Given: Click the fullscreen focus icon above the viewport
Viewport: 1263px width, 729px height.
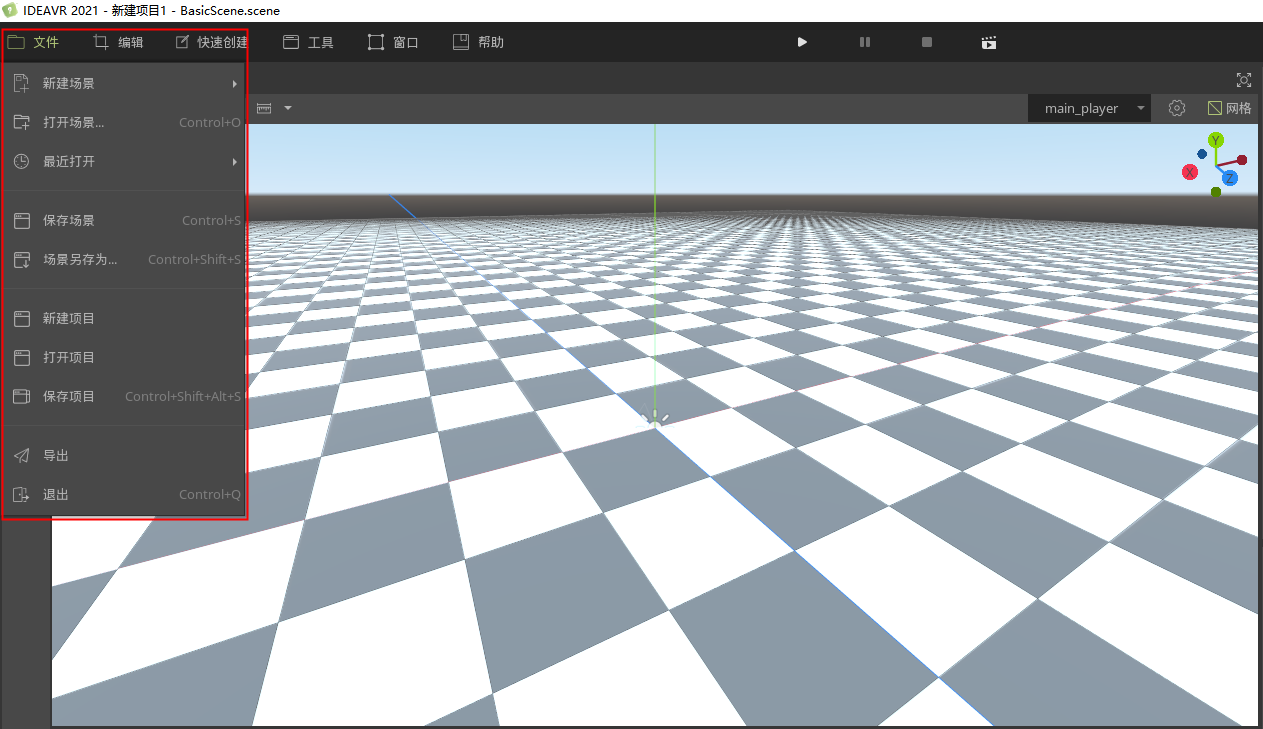Looking at the screenshot, I should click(x=1244, y=80).
